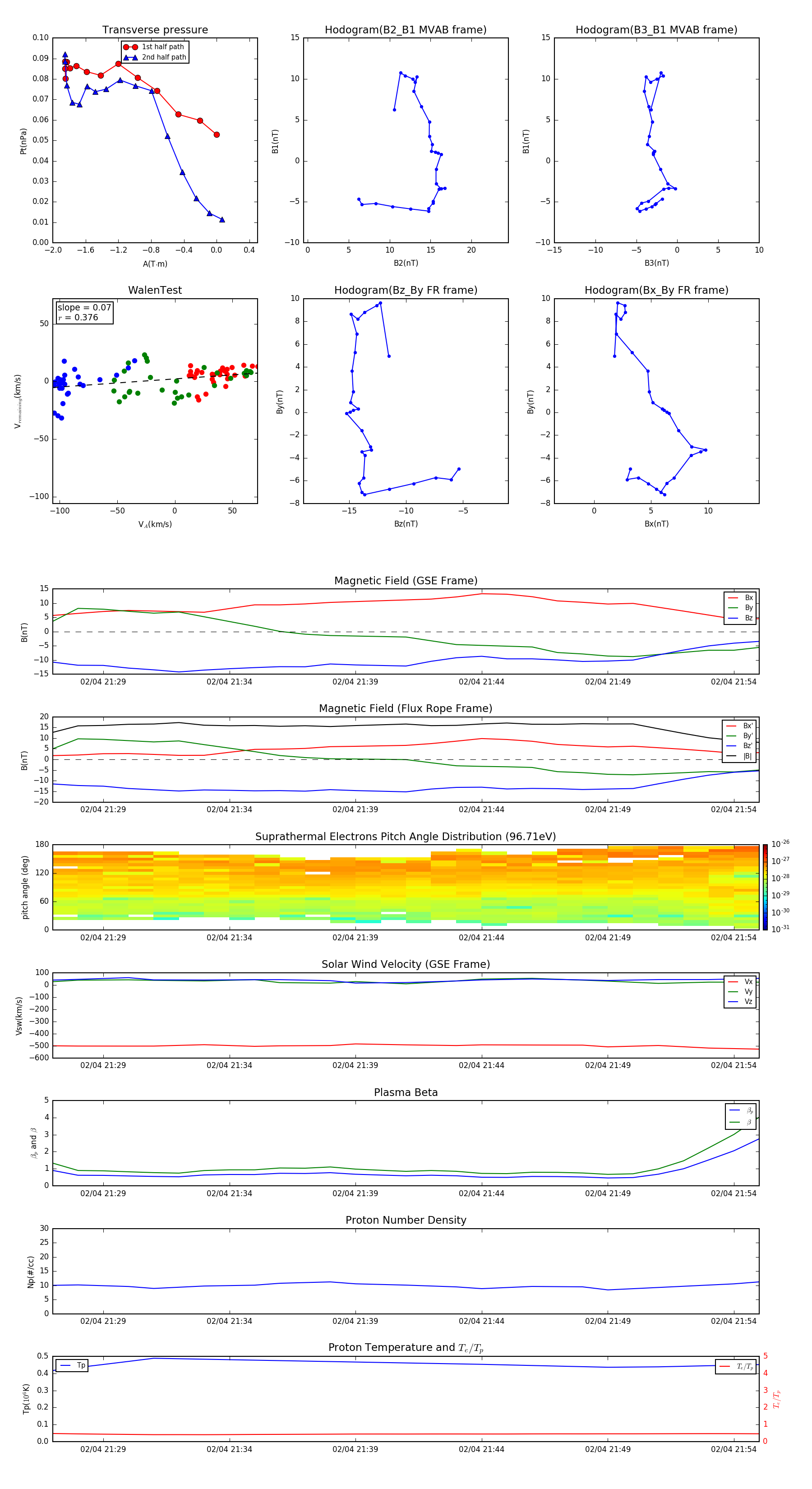Click the 'Hodogram(B3_B1 MVAB frame)' title
The image size is (812, 1489).
click(656, 30)
